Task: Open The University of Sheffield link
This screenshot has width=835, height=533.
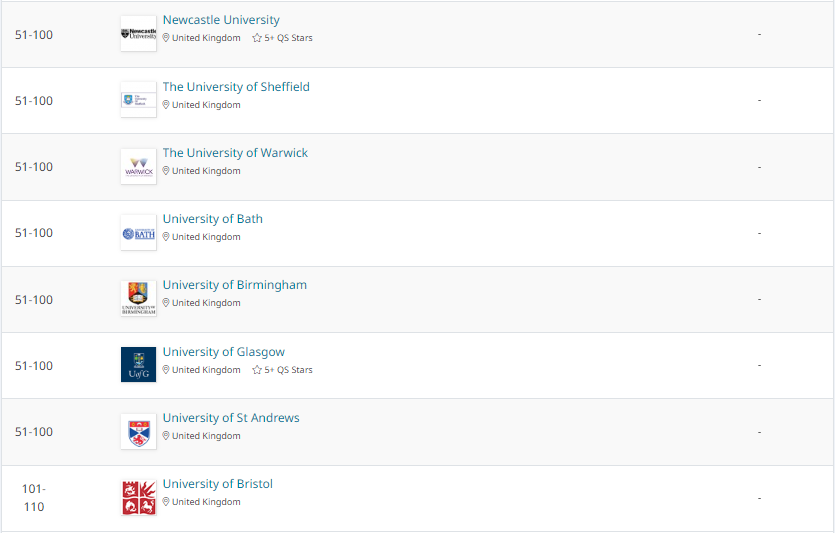Action: pyautogui.click(x=236, y=87)
